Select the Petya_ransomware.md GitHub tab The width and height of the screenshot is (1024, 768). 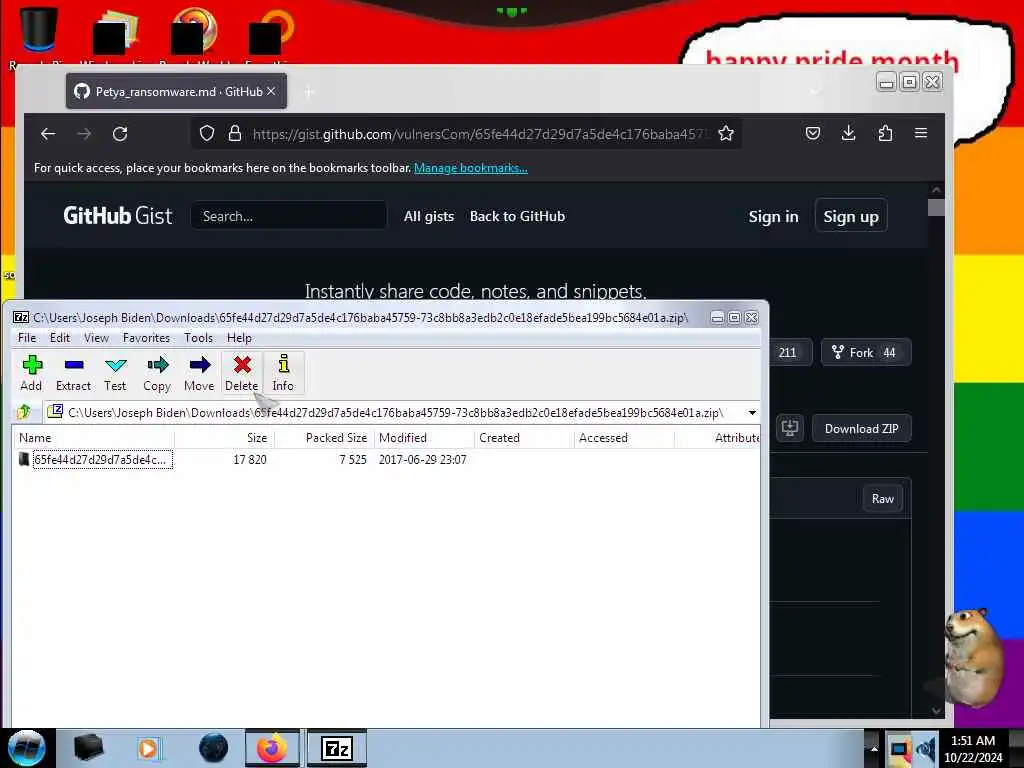click(x=176, y=91)
